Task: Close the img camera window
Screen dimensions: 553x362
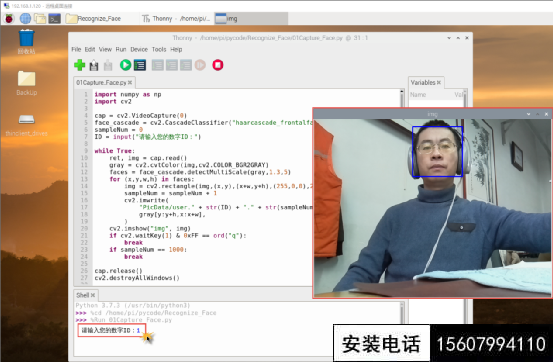Action: pyautogui.click(x=546, y=114)
